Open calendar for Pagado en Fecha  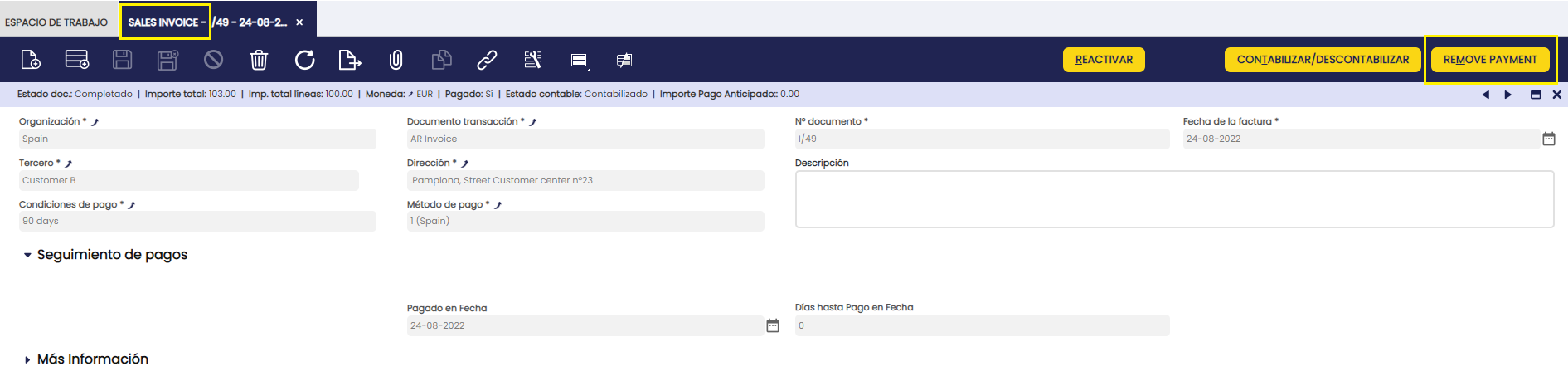click(x=773, y=326)
